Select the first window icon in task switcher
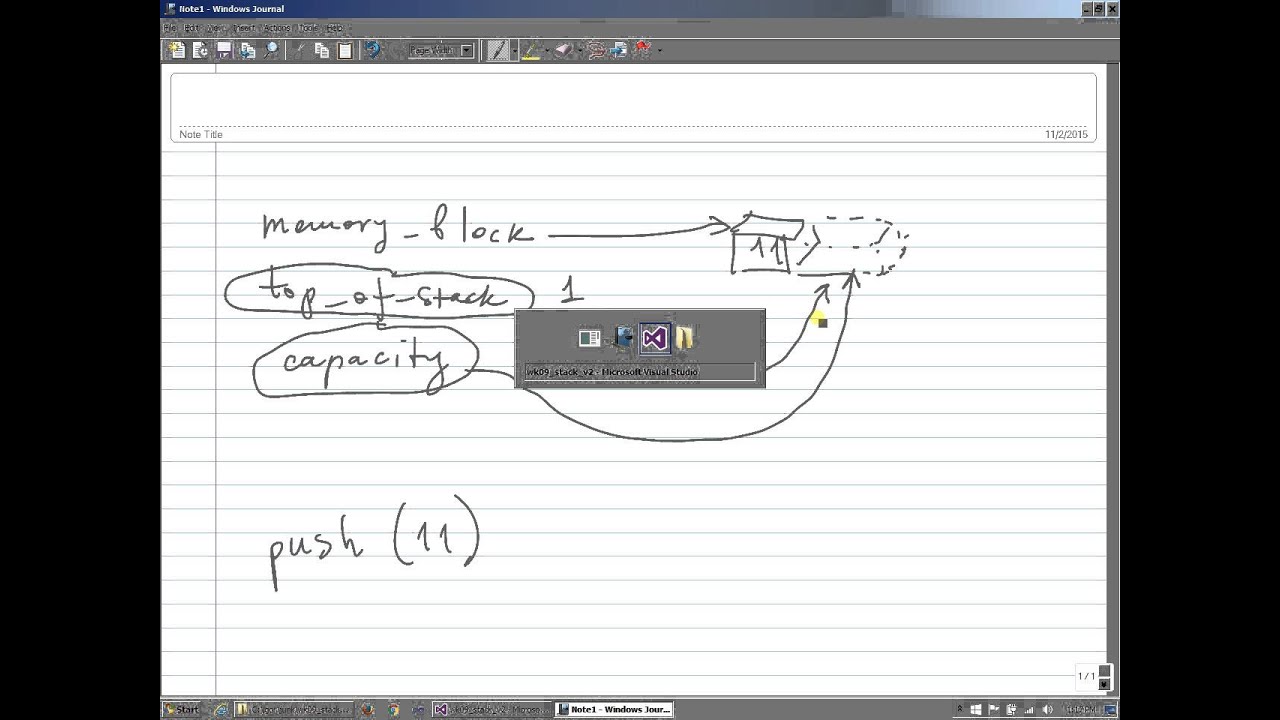 [590, 339]
